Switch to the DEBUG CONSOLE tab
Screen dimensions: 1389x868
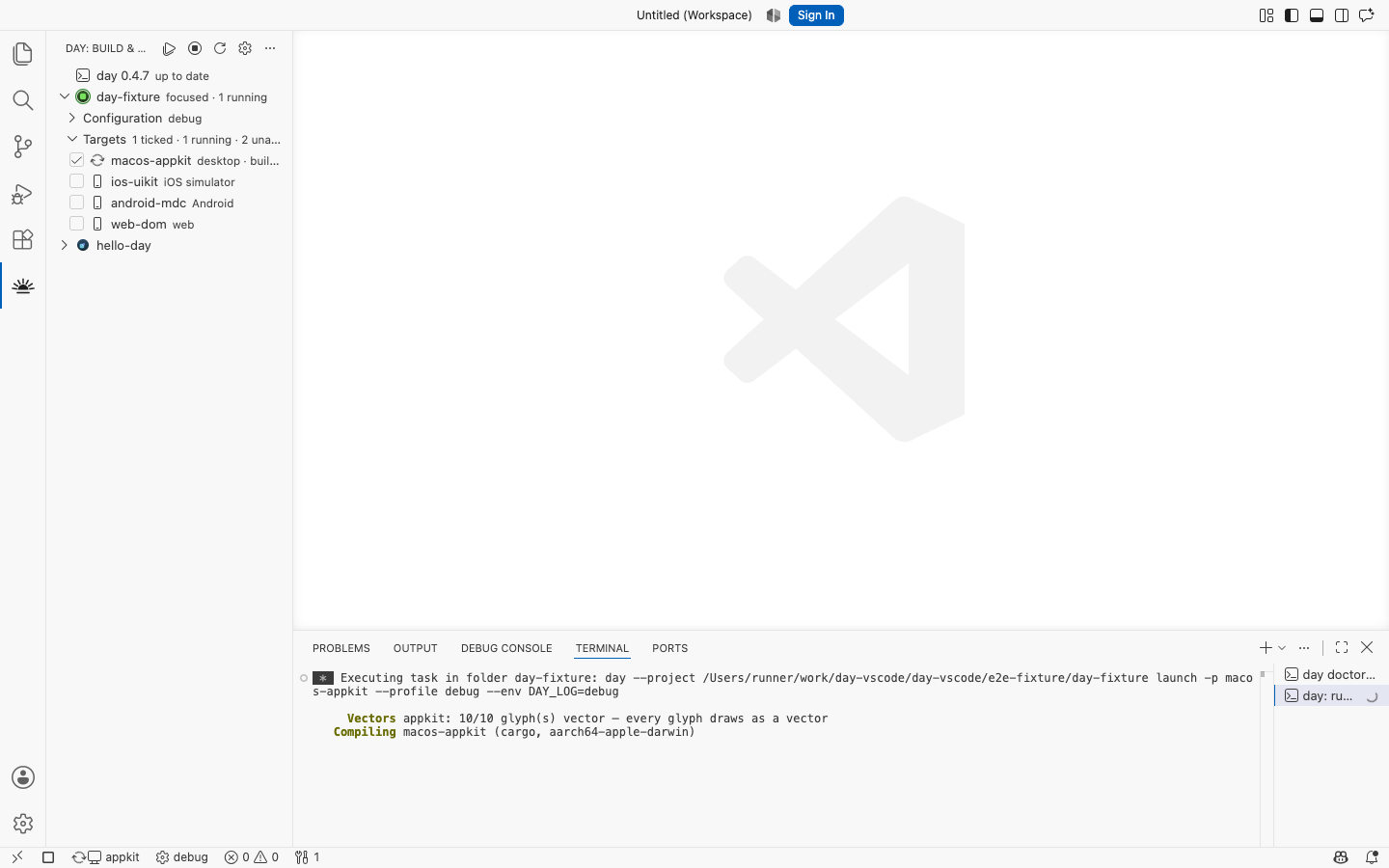pyautogui.click(x=506, y=648)
